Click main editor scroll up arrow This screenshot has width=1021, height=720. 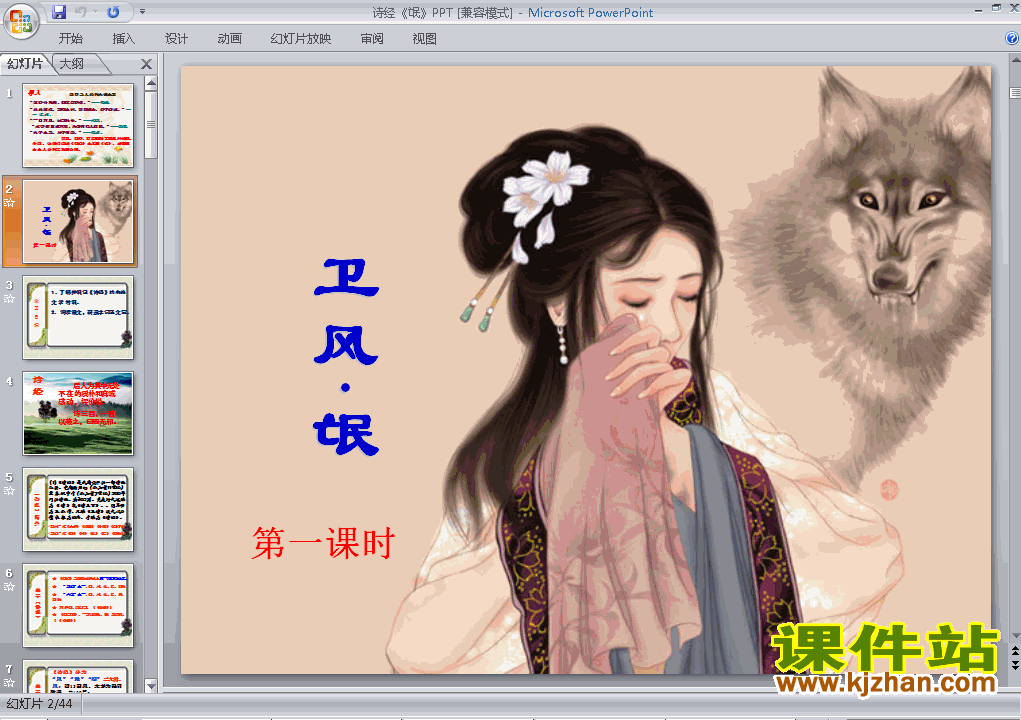click(x=1015, y=60)
